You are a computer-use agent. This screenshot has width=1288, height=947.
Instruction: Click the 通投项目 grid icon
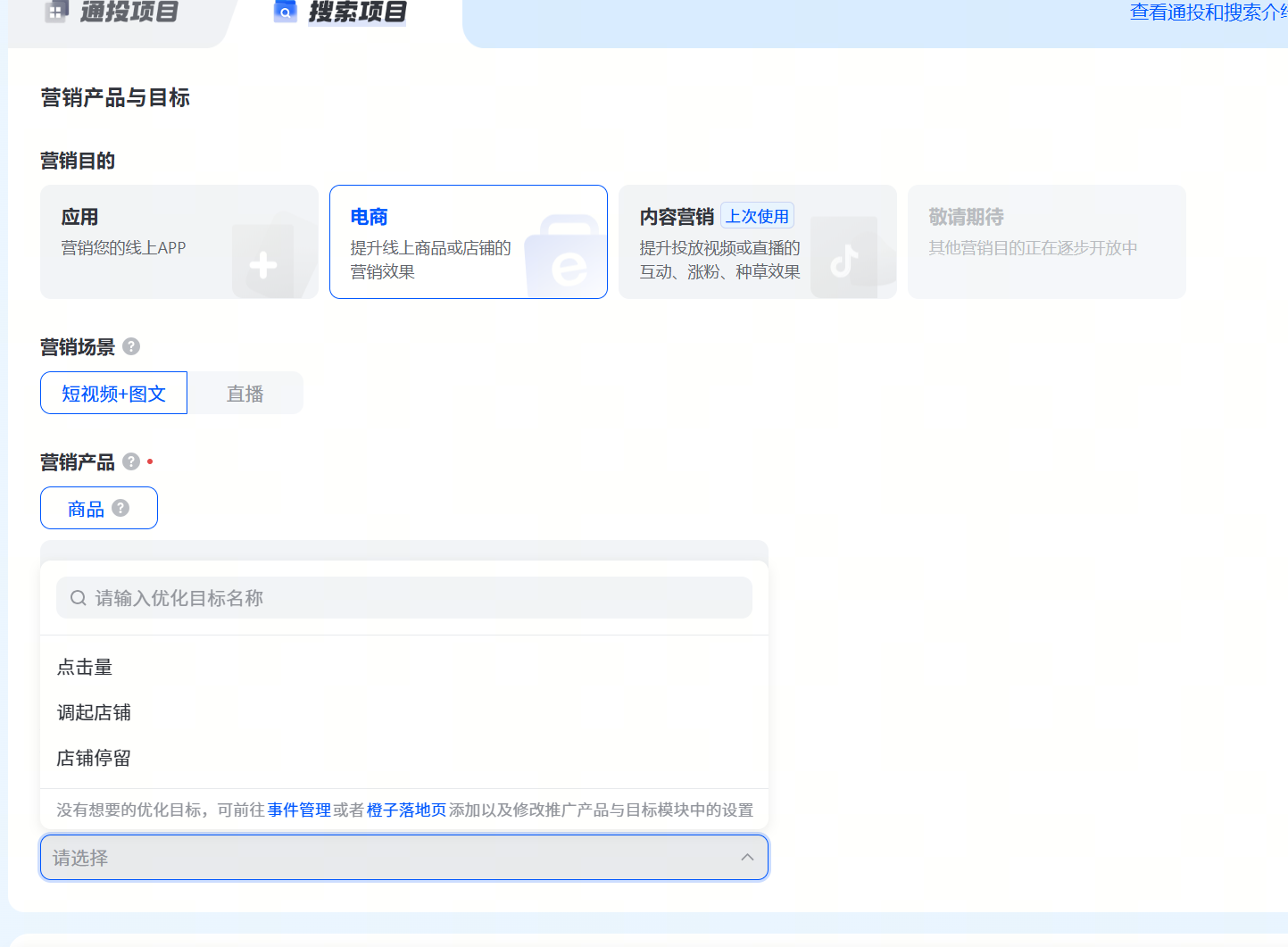point(55,12)
